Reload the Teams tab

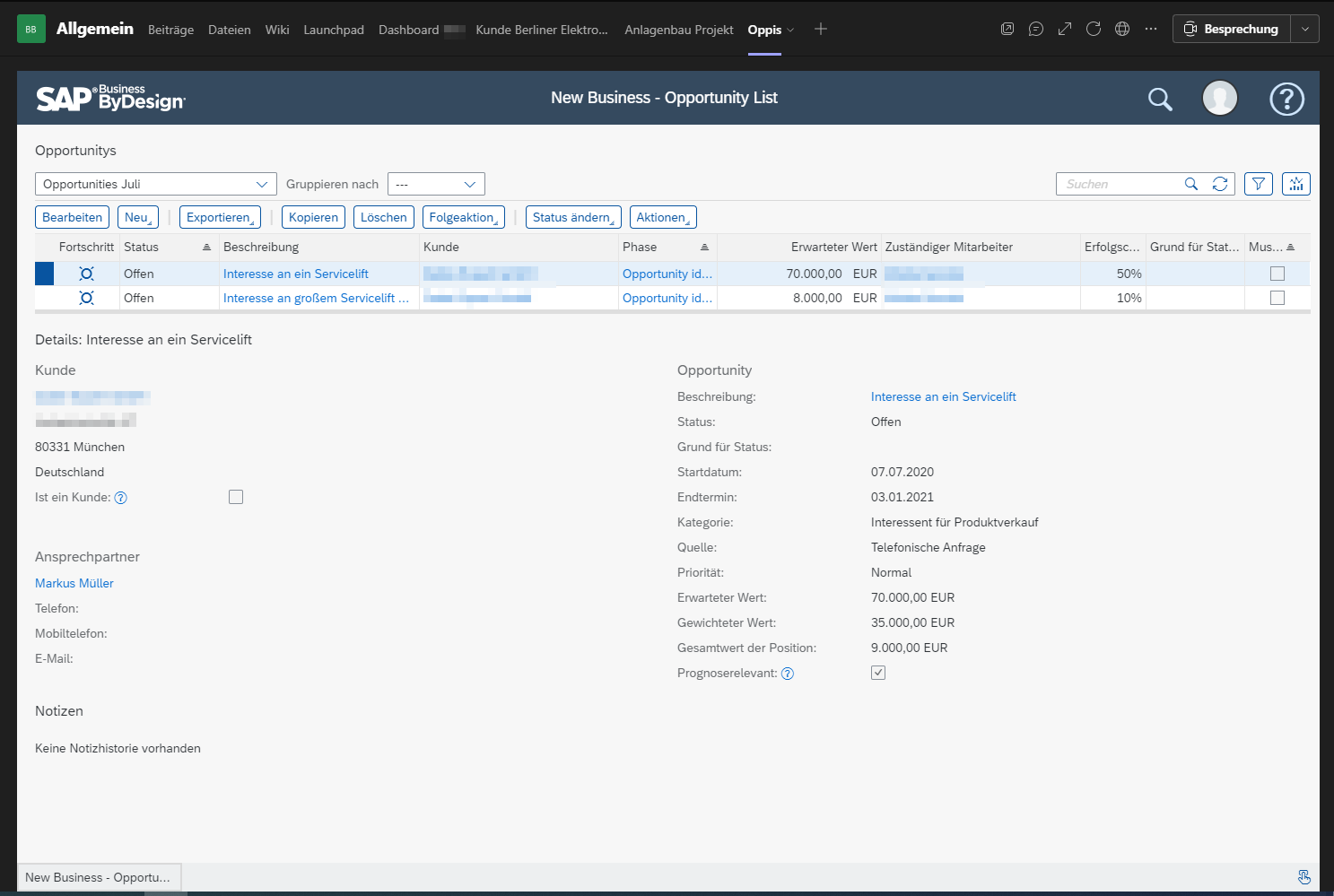[1094, 29]
